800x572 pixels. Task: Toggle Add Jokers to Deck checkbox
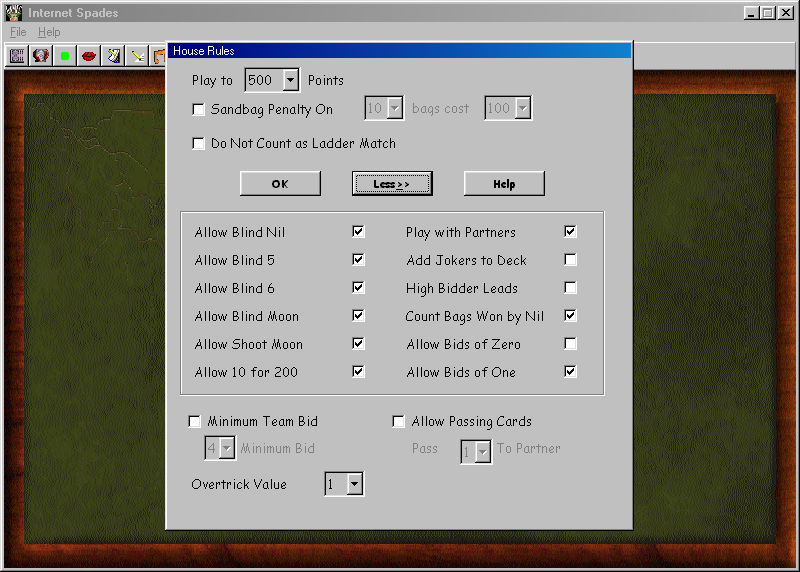570,260
